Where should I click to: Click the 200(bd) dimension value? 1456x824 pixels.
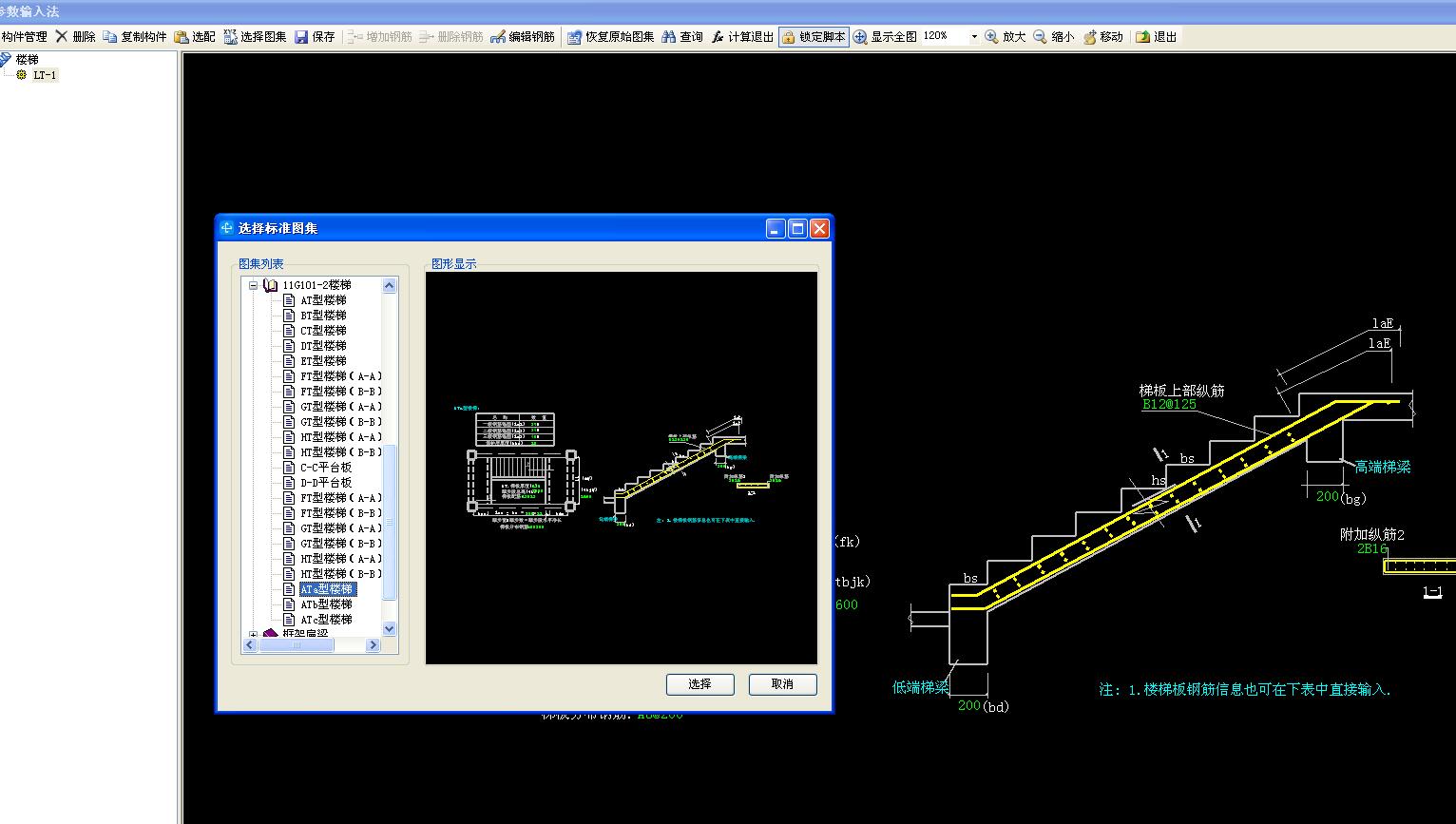point(983,706)
